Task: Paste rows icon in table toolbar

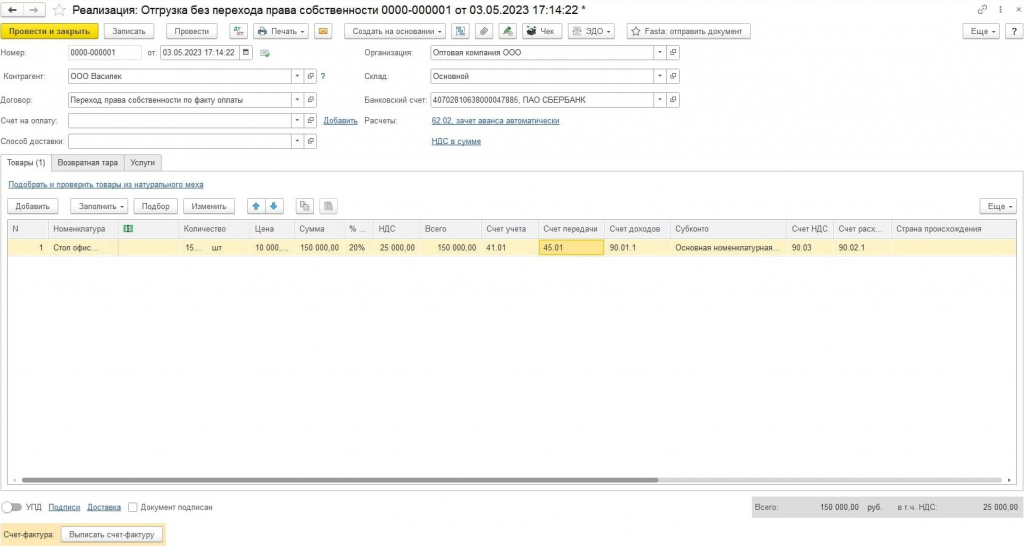Action: (x=328, y=206)
